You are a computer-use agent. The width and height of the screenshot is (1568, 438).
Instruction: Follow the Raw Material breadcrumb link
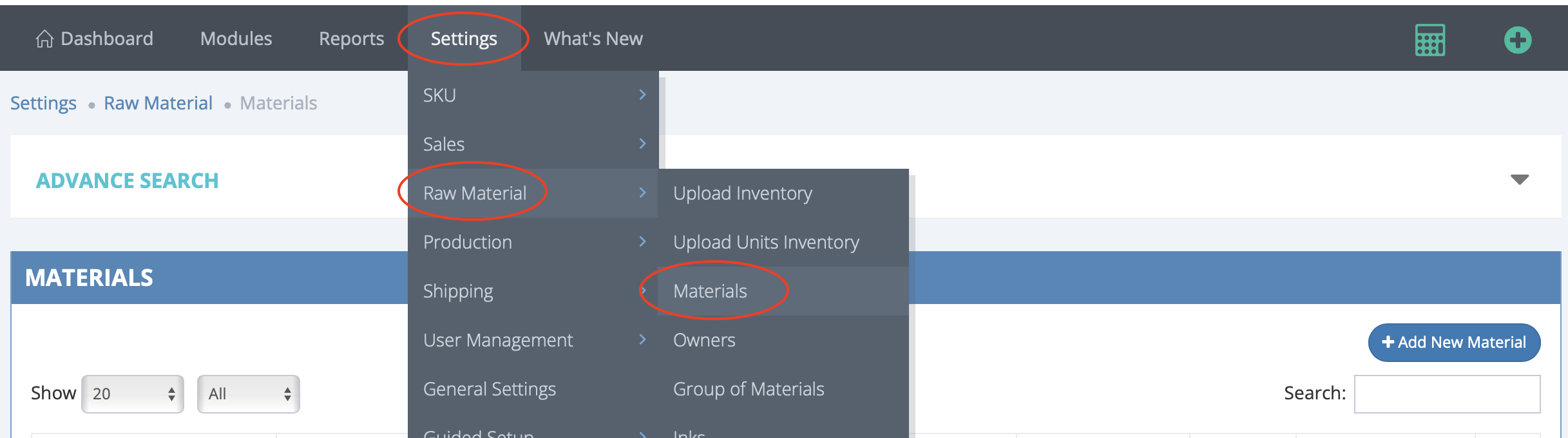tap(158, 103)
